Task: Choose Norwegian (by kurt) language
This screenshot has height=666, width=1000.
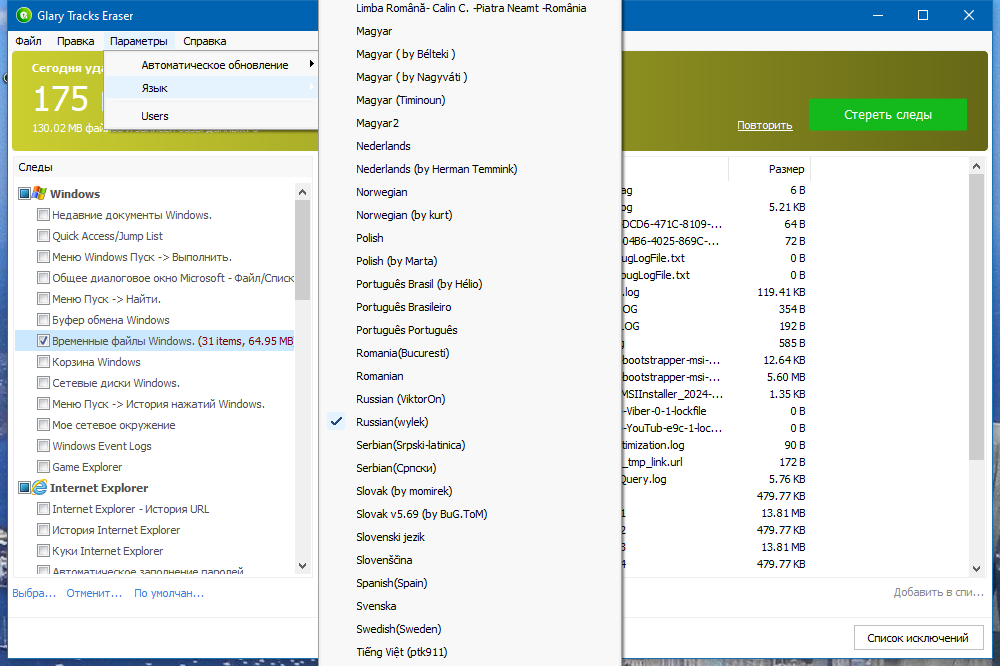Action: coord(470,215)
